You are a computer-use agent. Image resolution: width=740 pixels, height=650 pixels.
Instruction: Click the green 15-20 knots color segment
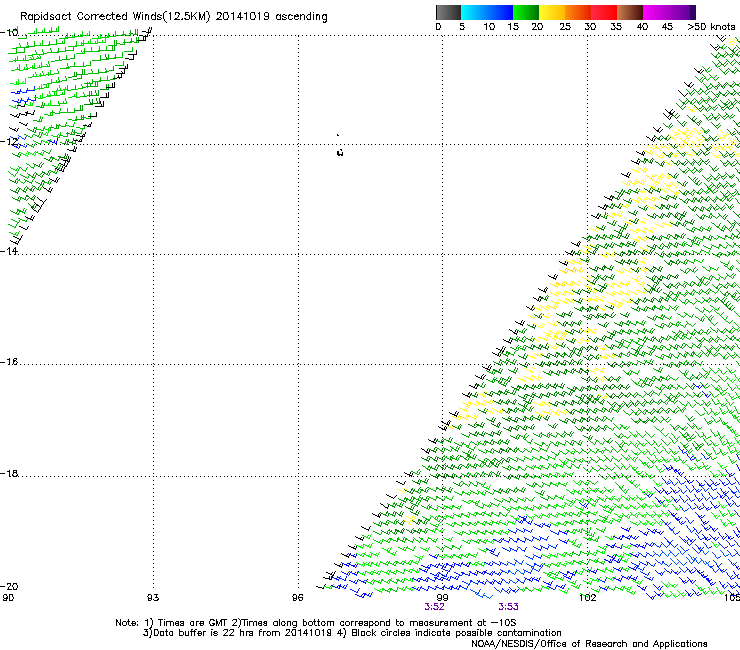coord(526,12)
